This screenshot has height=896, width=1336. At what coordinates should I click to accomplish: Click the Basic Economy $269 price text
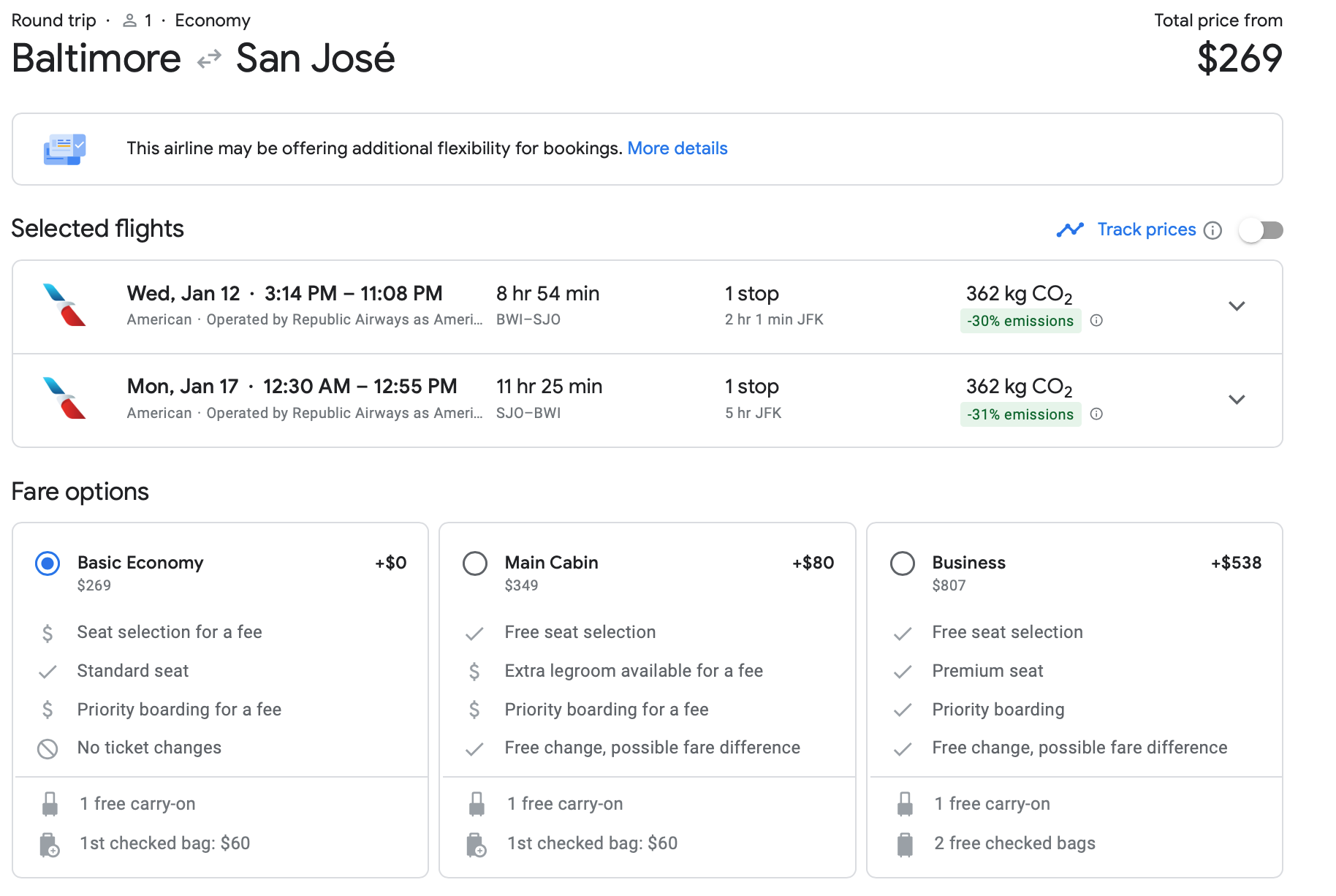[94, 585]
